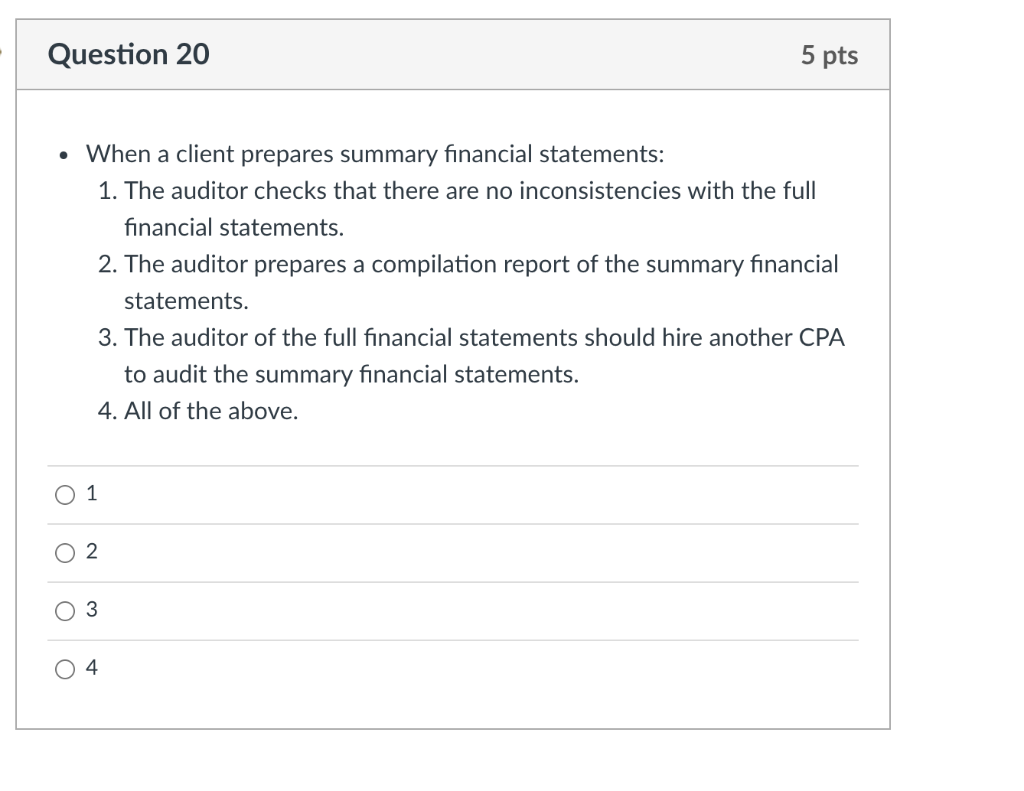Select radio button for answer 4
Image resolution: width=1024 pixels, height=791 pixels.
(x=64, y=668)
